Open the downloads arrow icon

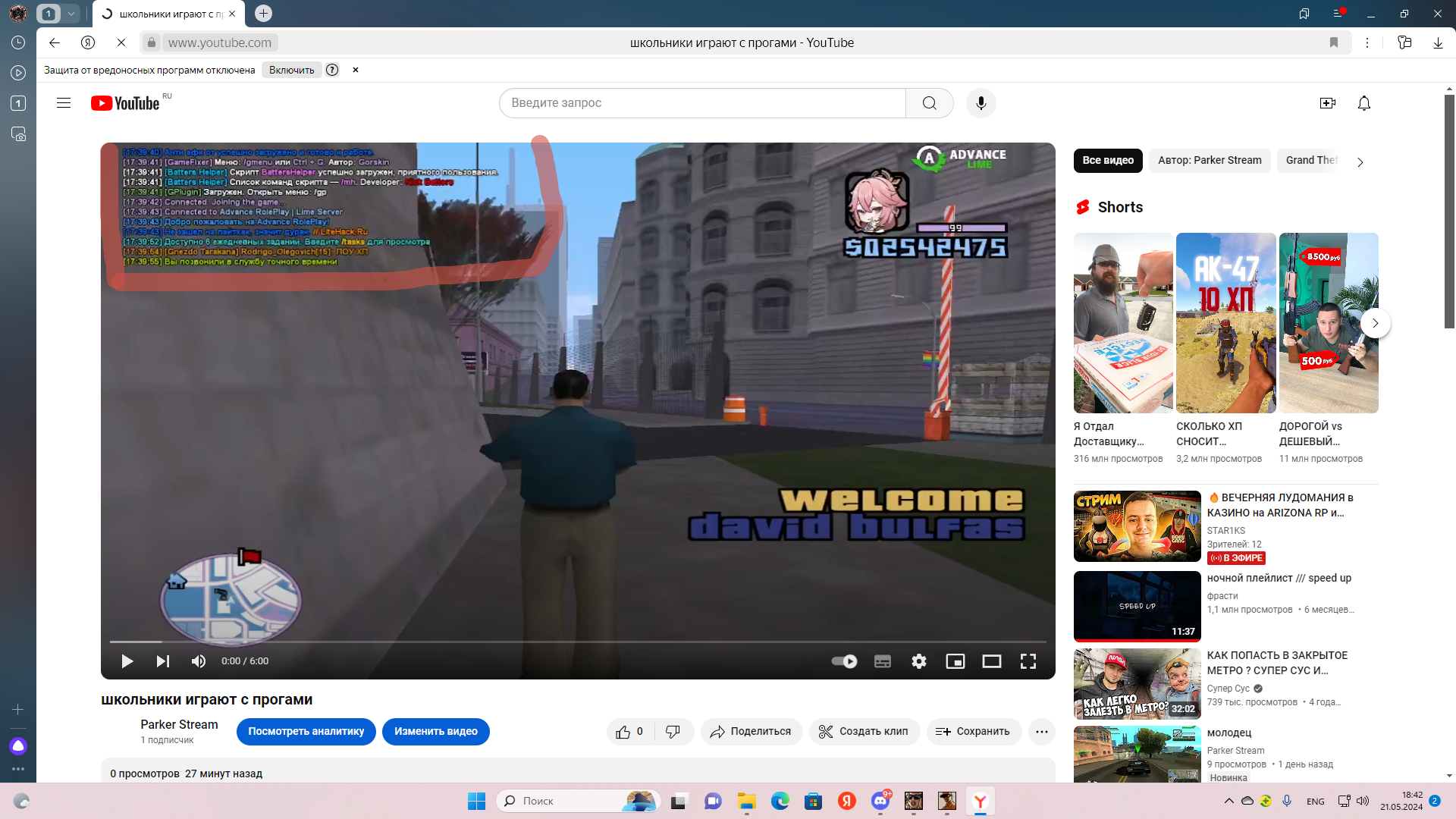tap(1438, 43)
